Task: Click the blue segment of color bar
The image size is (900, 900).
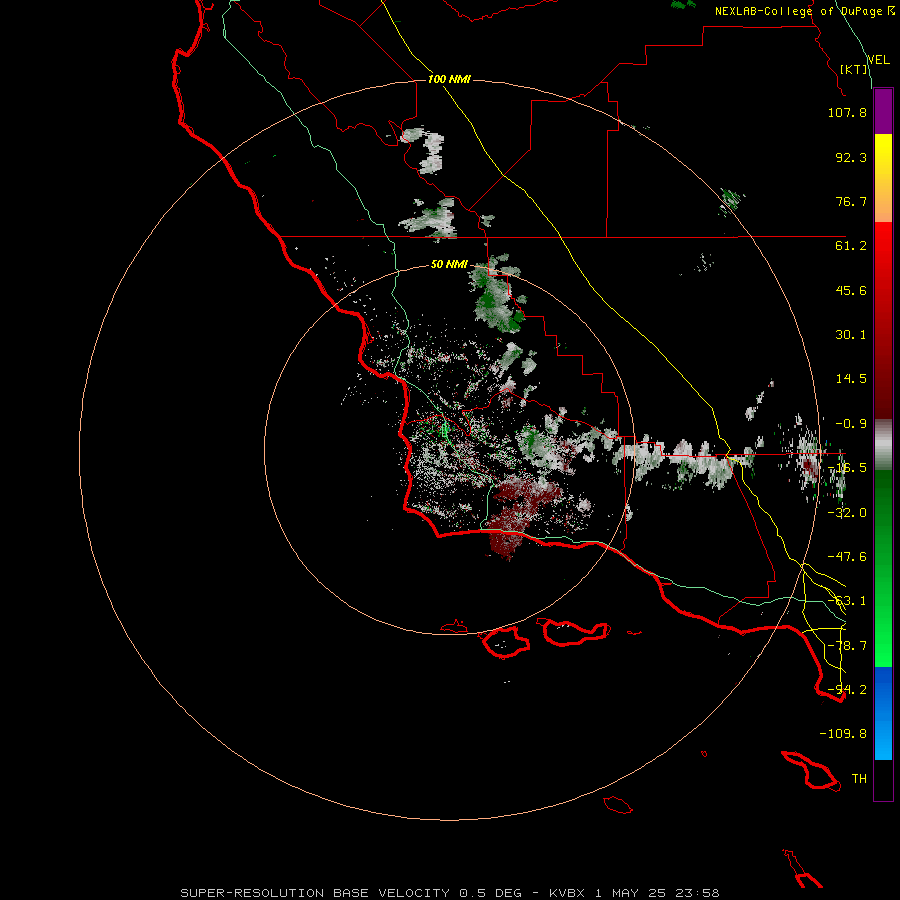Action: coord(883,713)
